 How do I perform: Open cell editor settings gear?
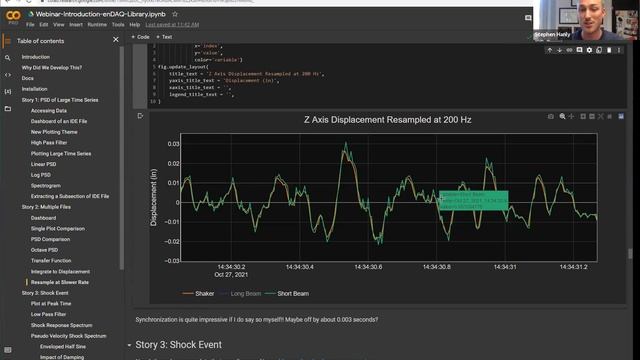point(589,50)
